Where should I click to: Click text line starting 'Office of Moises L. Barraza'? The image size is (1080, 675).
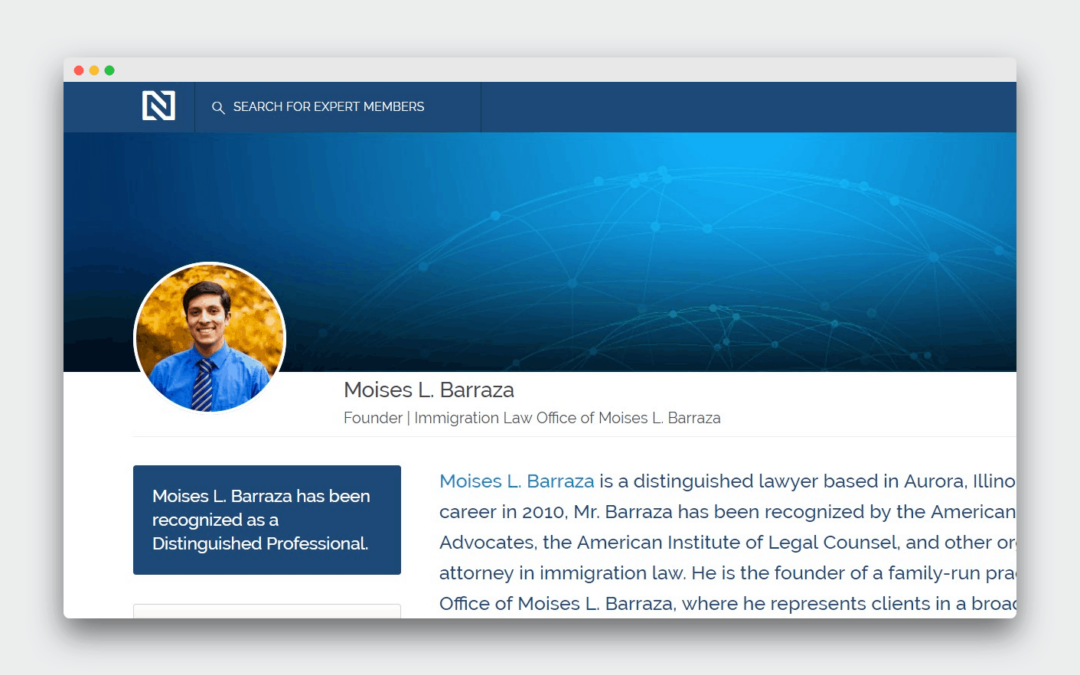727,603
